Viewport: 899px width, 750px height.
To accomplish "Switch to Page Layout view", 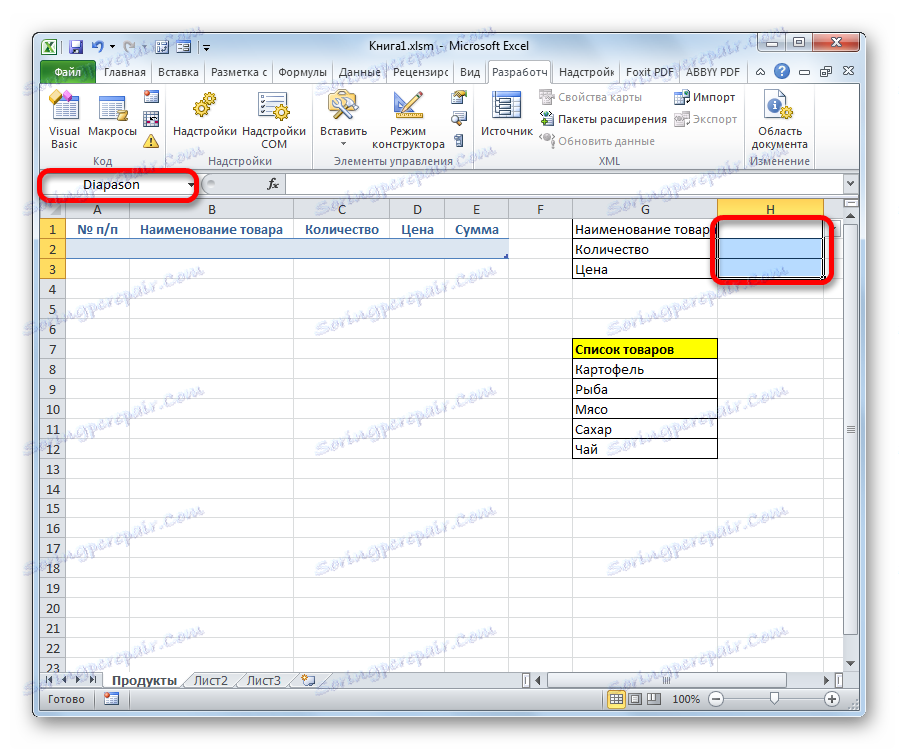I will (635, 699).
